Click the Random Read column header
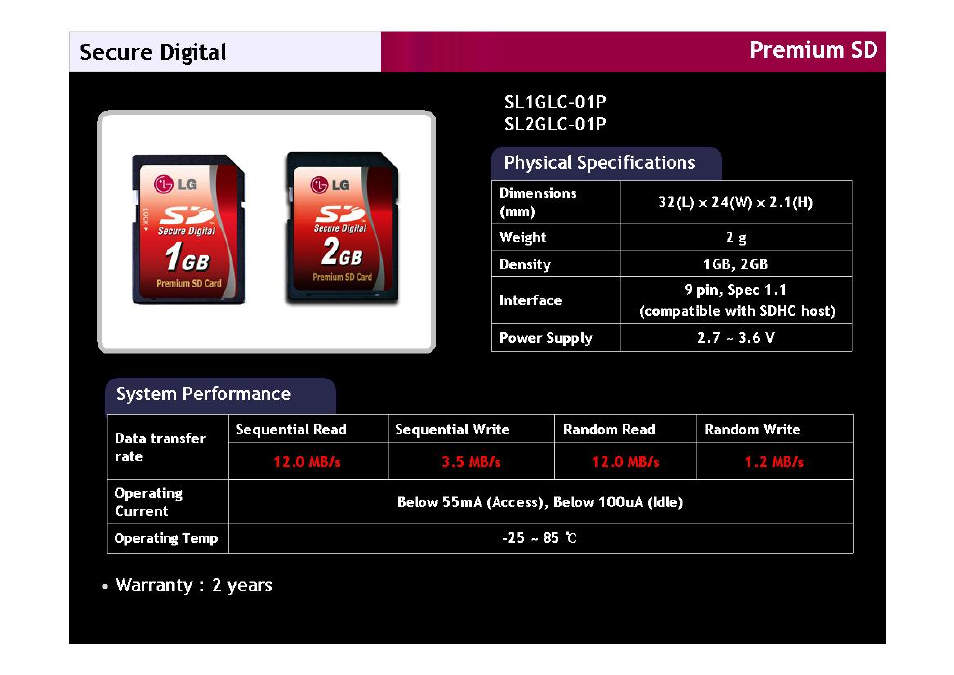The width and height of the screenshot is (954, 675). tap(625, 429)
